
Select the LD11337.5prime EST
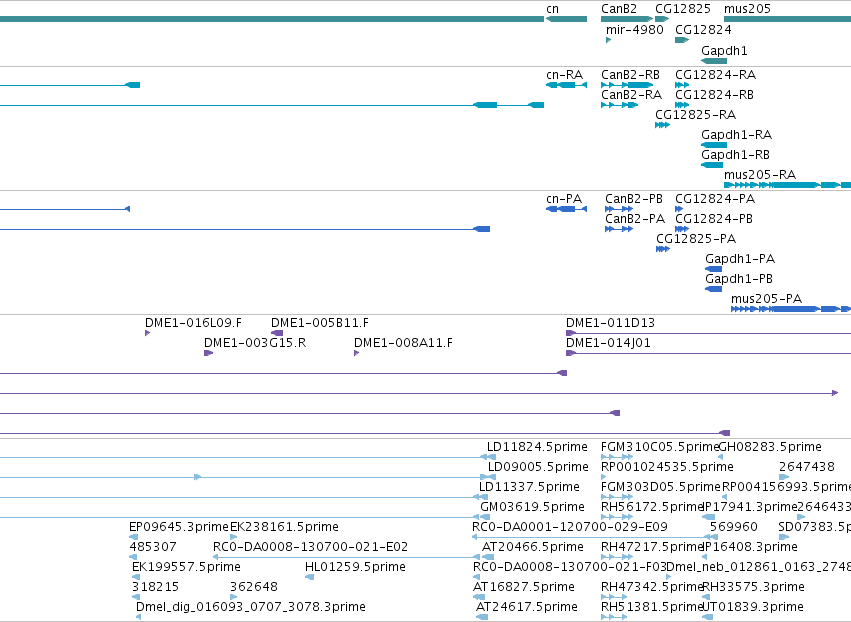pyautogui.click(x=483, y=497)
